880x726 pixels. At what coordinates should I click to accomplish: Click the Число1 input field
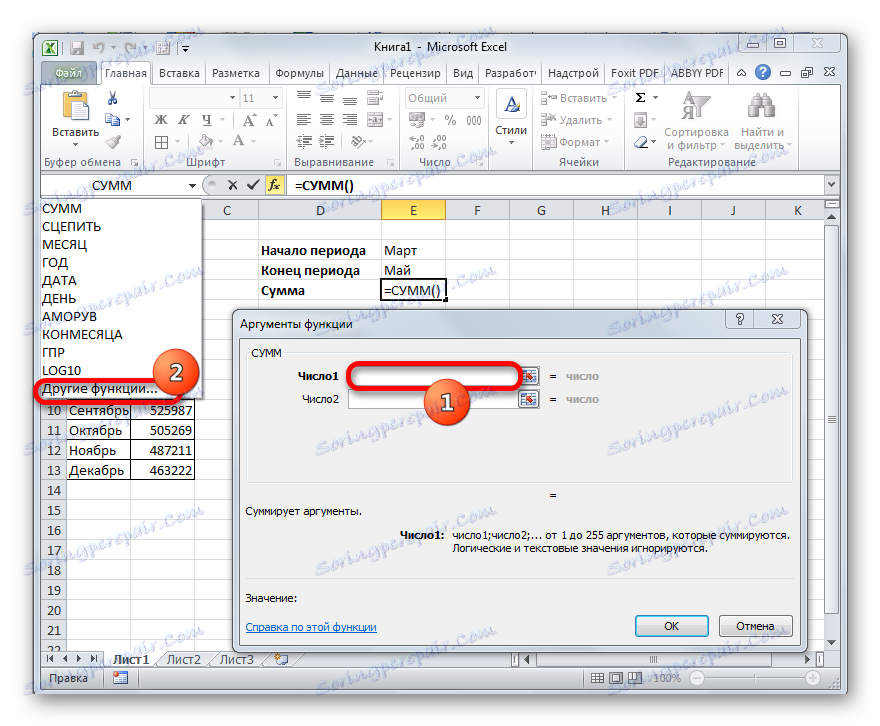click(434, 376)
